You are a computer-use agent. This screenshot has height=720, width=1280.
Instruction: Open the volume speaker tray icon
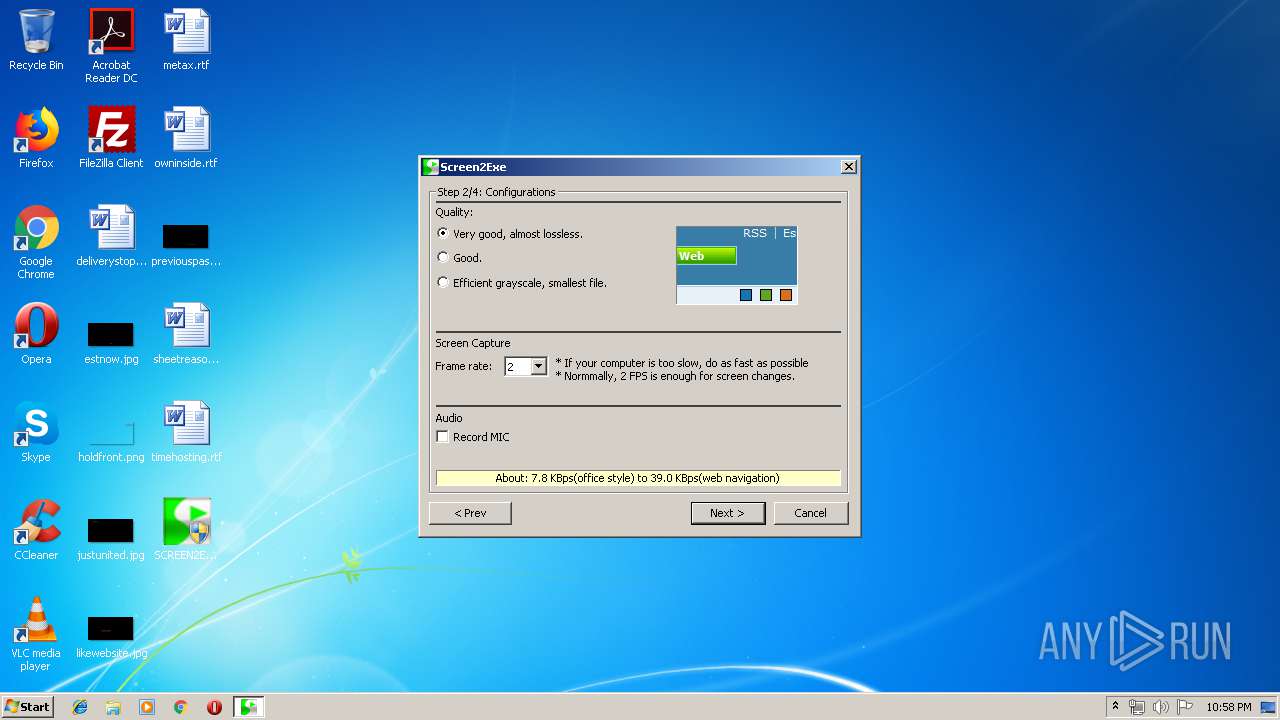coord(1160,707)
